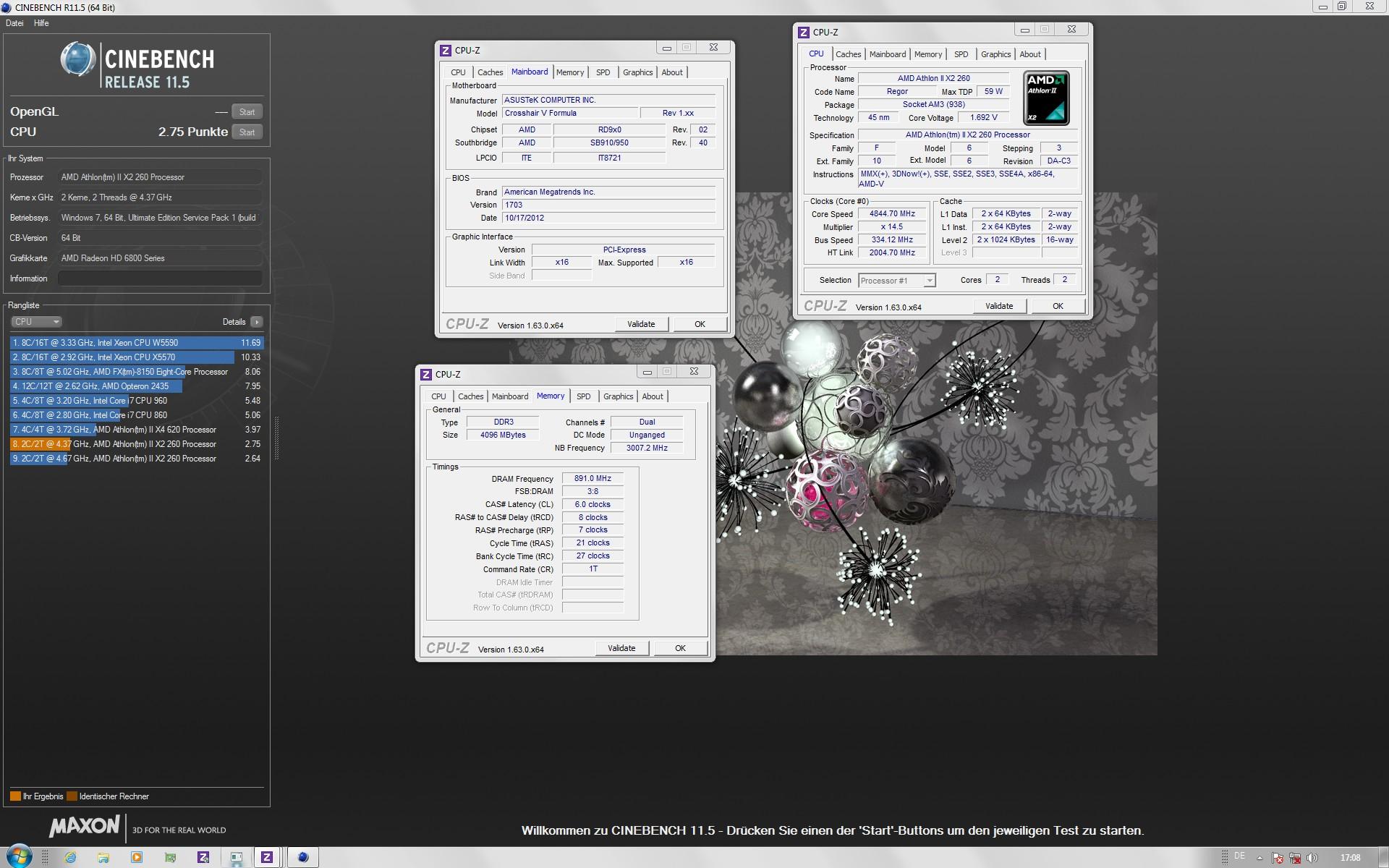This screenshot has height=868, width=1389.
Task: Click the CPU-Z Mainboard window title icon
Action: pyautogui.click(x=446, y=50)
